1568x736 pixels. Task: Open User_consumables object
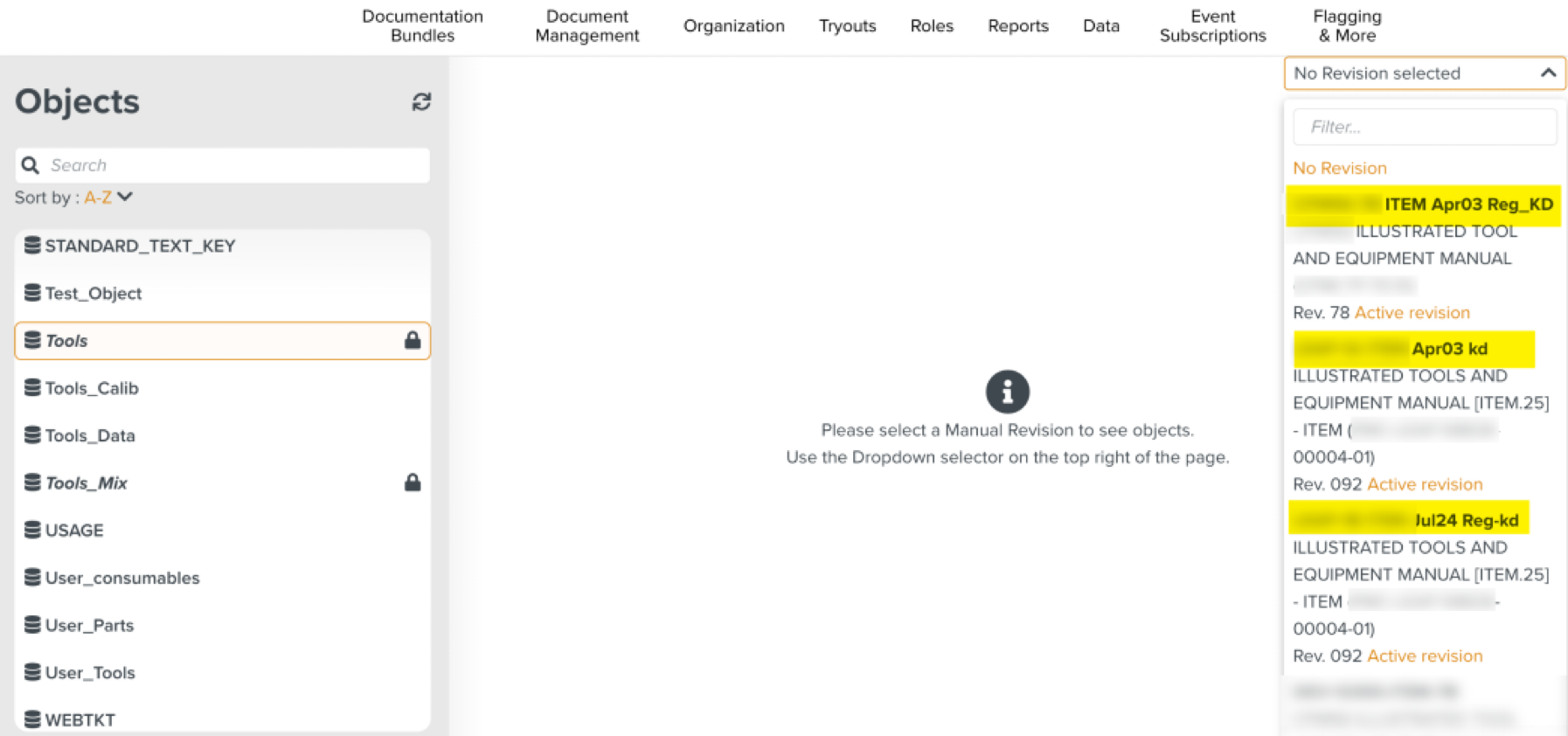tap(122, 578)
